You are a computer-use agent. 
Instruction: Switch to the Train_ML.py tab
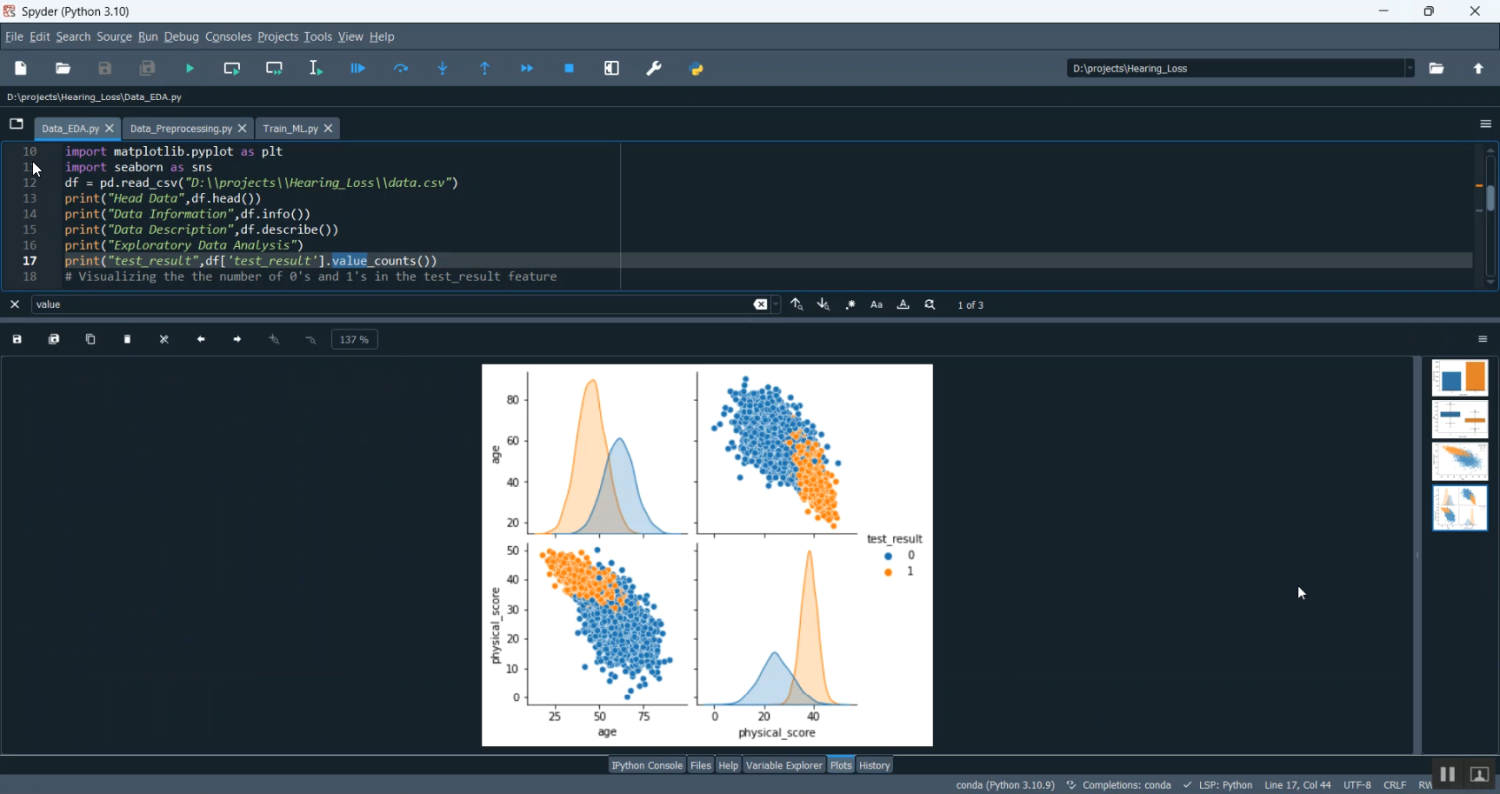click(x=290, y=129)
